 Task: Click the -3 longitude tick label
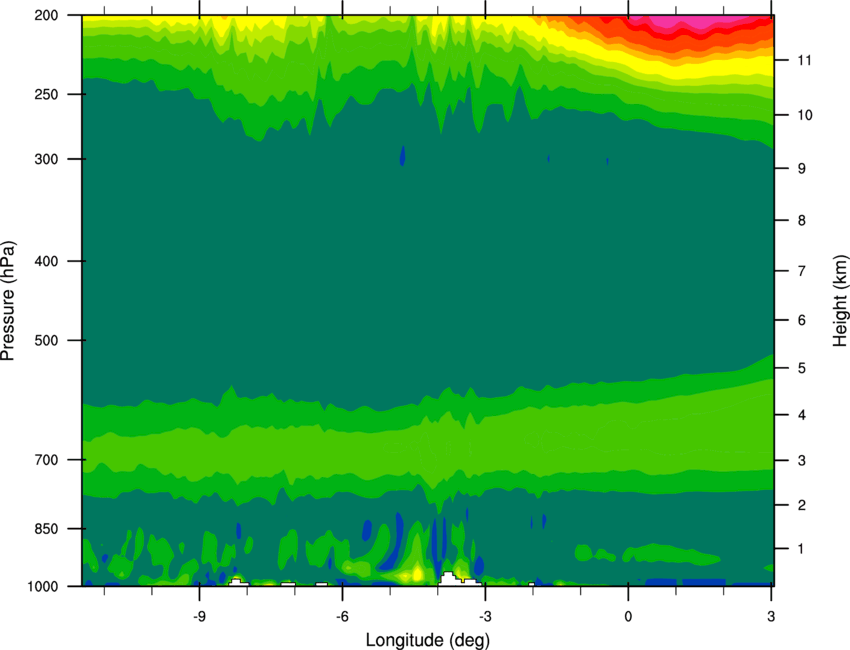[x=485, y=616]
